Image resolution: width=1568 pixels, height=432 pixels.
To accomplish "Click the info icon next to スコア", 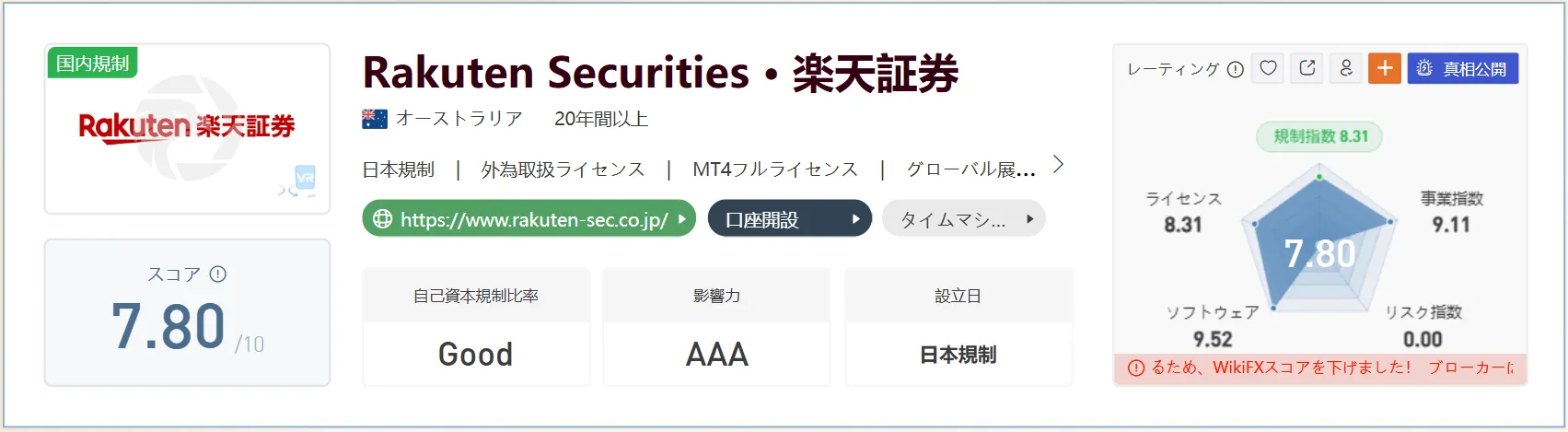I will pos(218,274).
